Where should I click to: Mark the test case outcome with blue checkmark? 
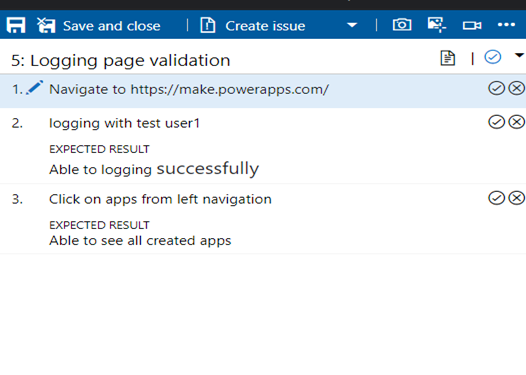(x=493, y=57)
